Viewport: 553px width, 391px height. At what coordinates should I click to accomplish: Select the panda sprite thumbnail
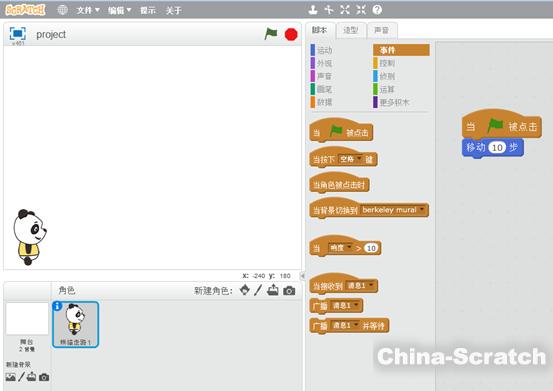click(75, 324)
